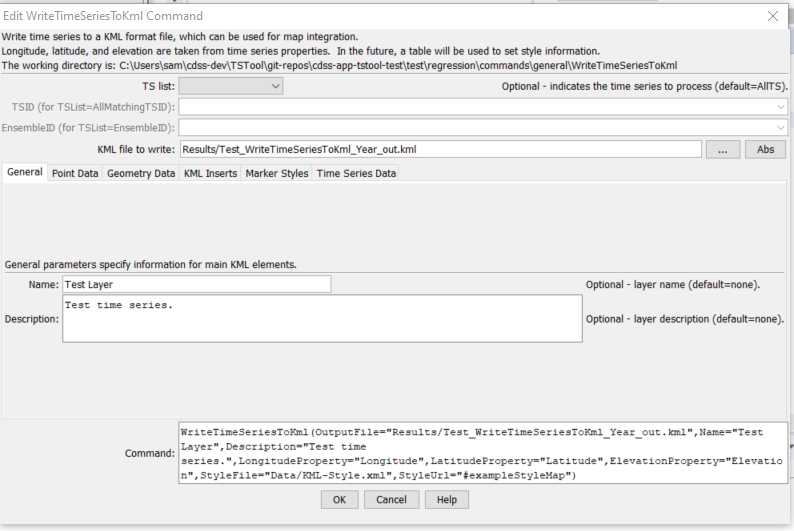
Task: Click inside the Command text area
Action: 483,453
